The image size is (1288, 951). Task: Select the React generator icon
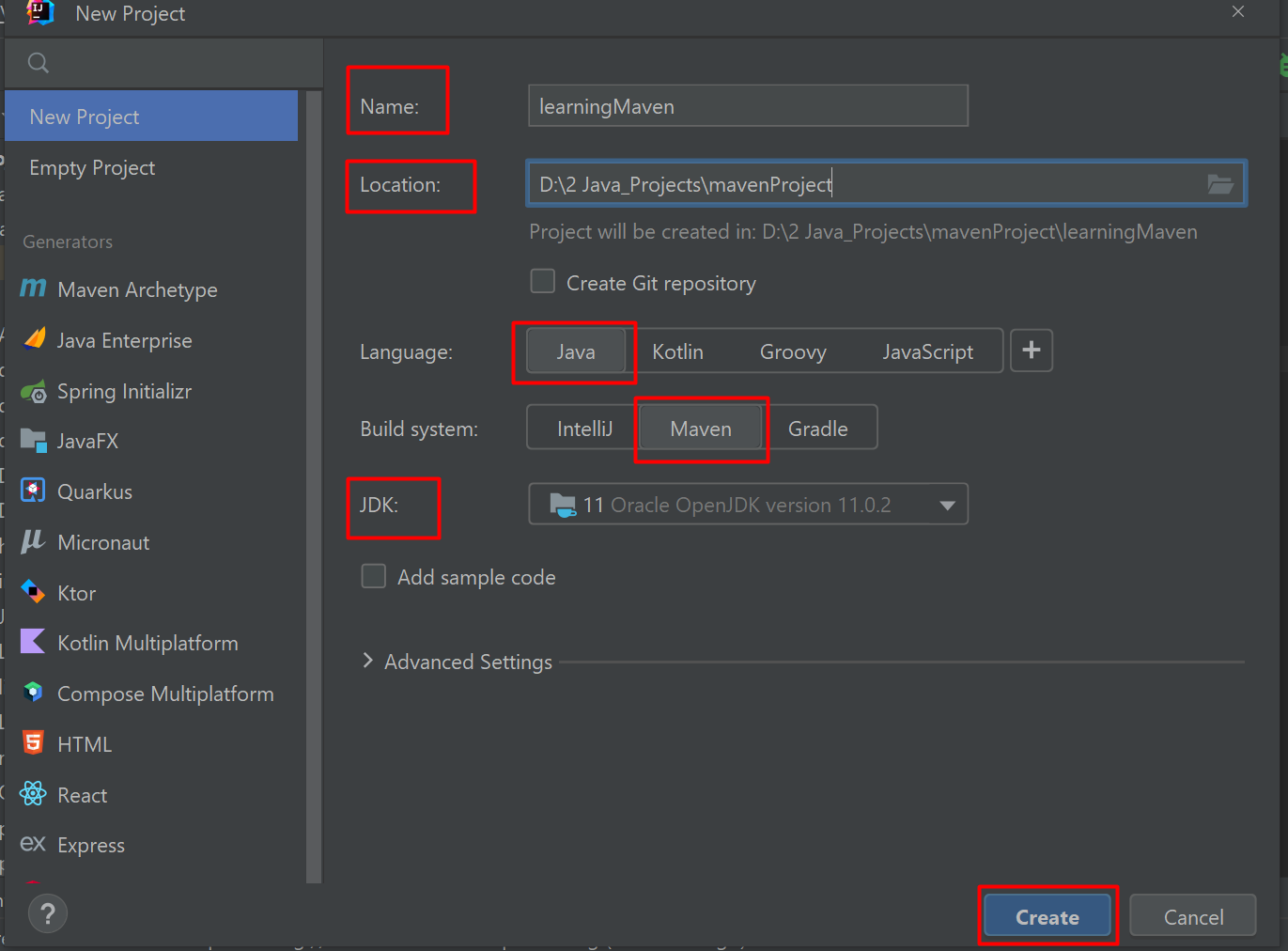point(33,794)
